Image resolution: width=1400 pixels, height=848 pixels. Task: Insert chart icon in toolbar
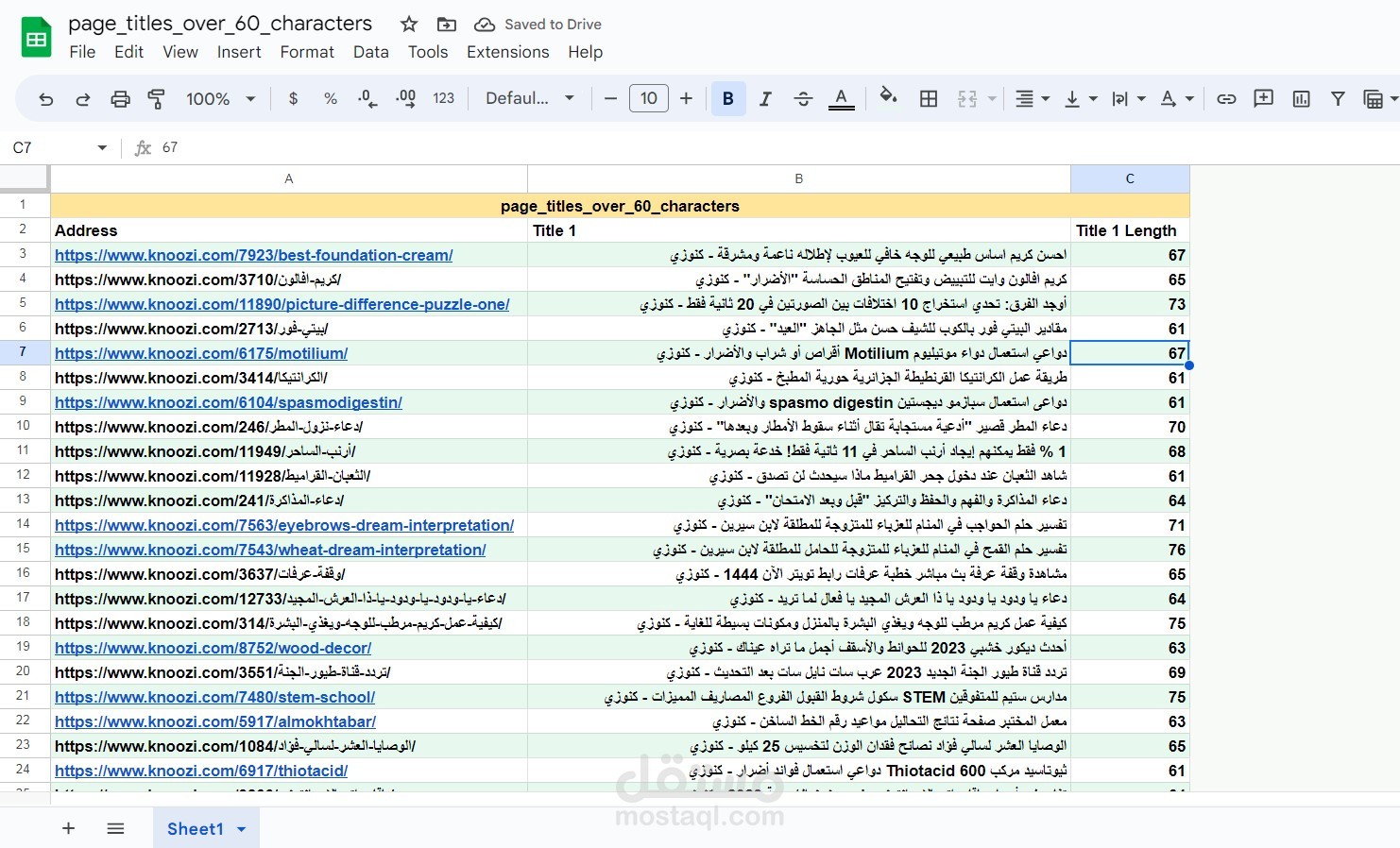tap(1301, 98)
